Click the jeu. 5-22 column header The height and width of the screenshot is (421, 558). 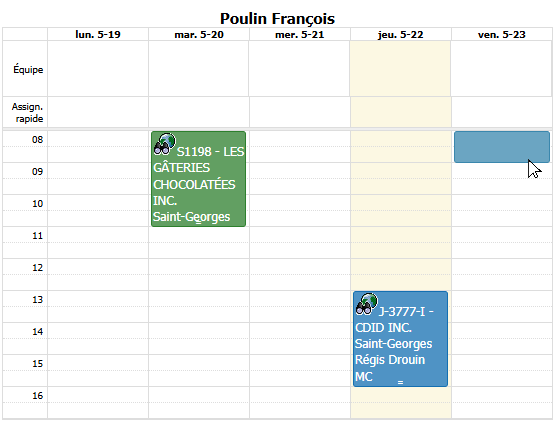tap(401, 35)
